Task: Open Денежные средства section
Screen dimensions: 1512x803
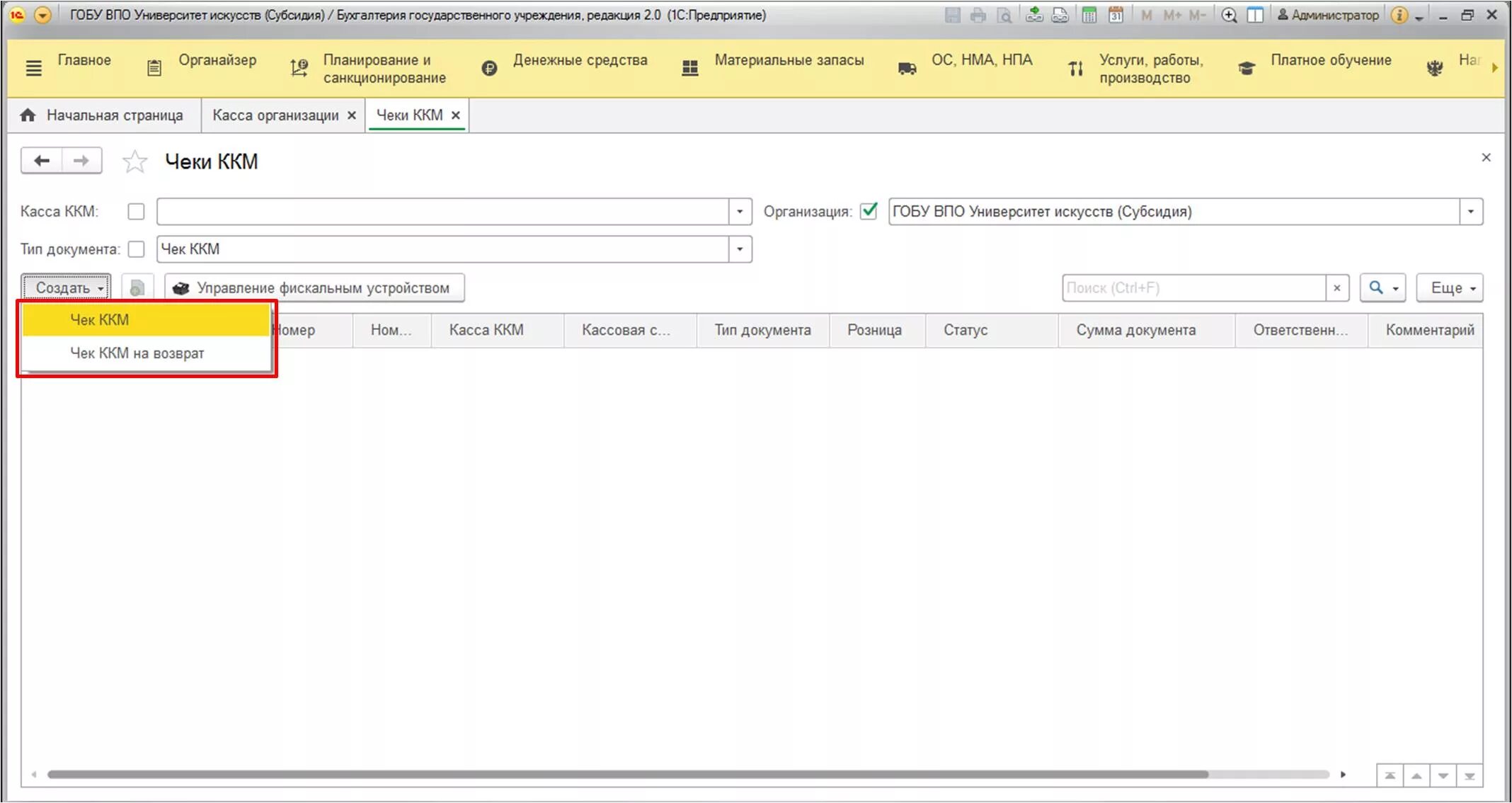Action: [x=579, y=60]
